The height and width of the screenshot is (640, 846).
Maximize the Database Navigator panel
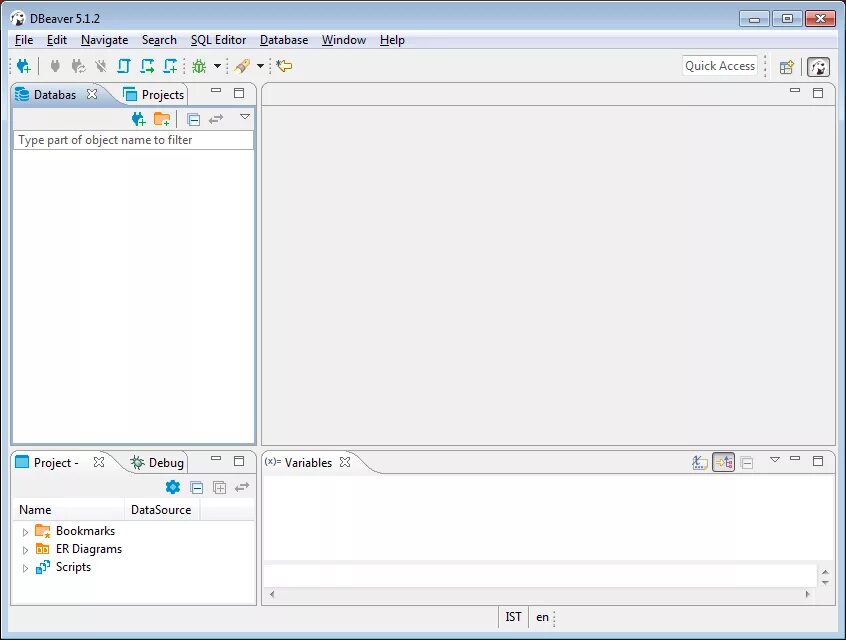[239, 93]
